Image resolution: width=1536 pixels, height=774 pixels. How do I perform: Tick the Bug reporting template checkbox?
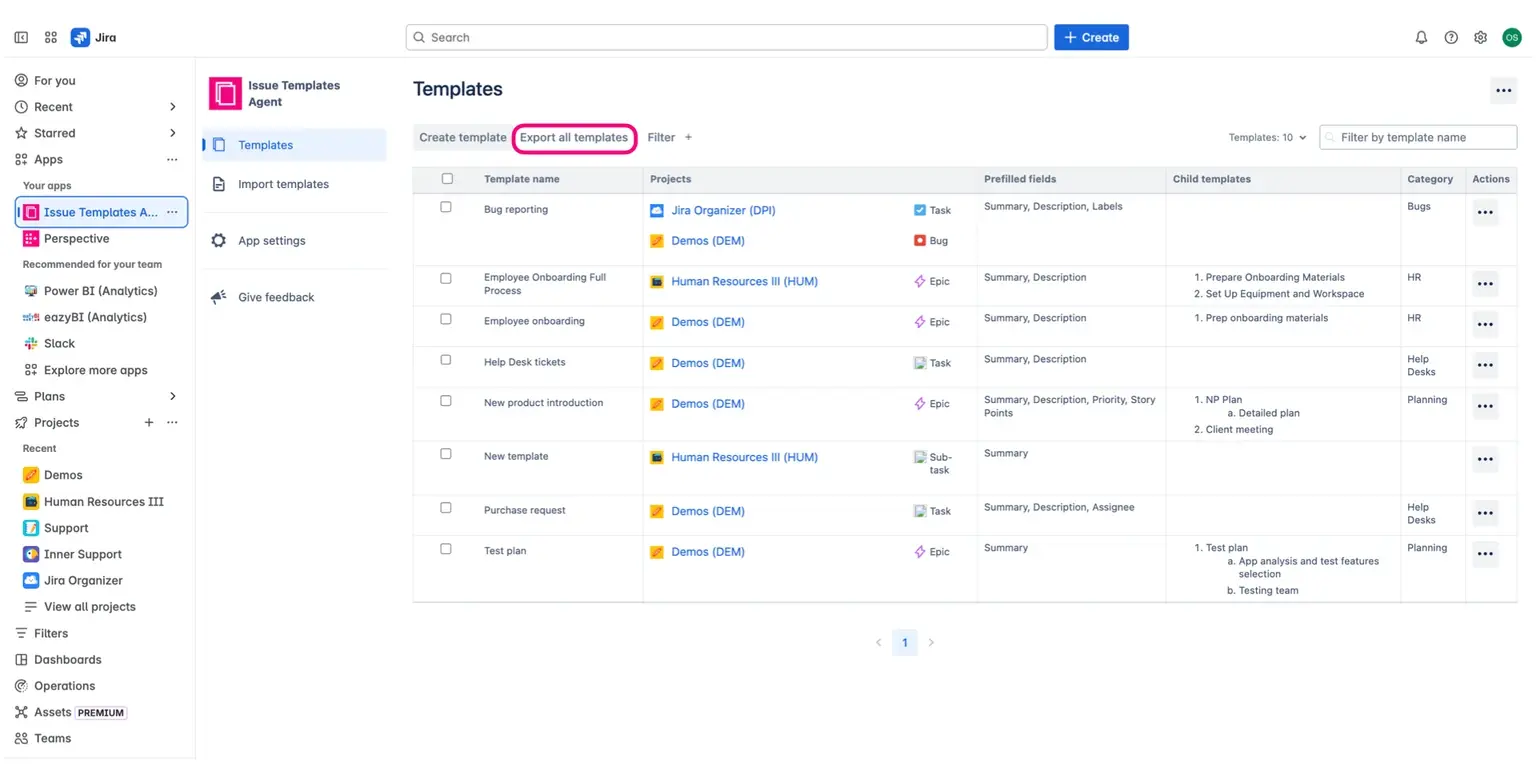click(446, 207)
